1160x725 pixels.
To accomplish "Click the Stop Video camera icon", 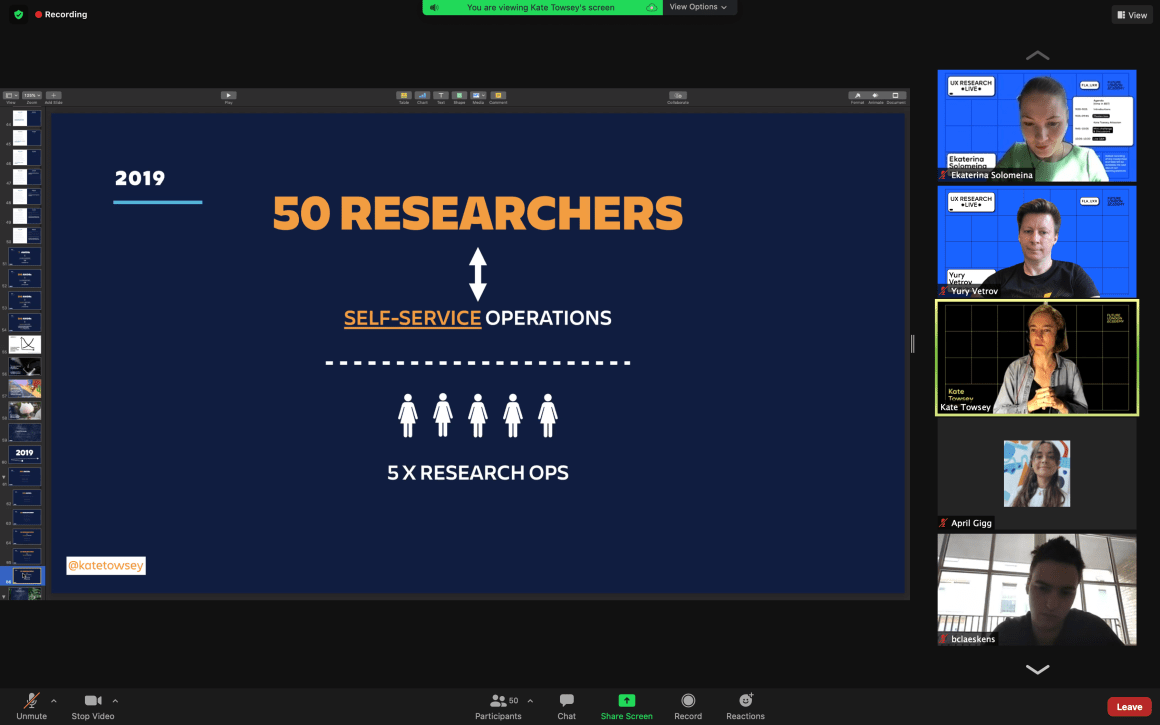I will 93,701.
